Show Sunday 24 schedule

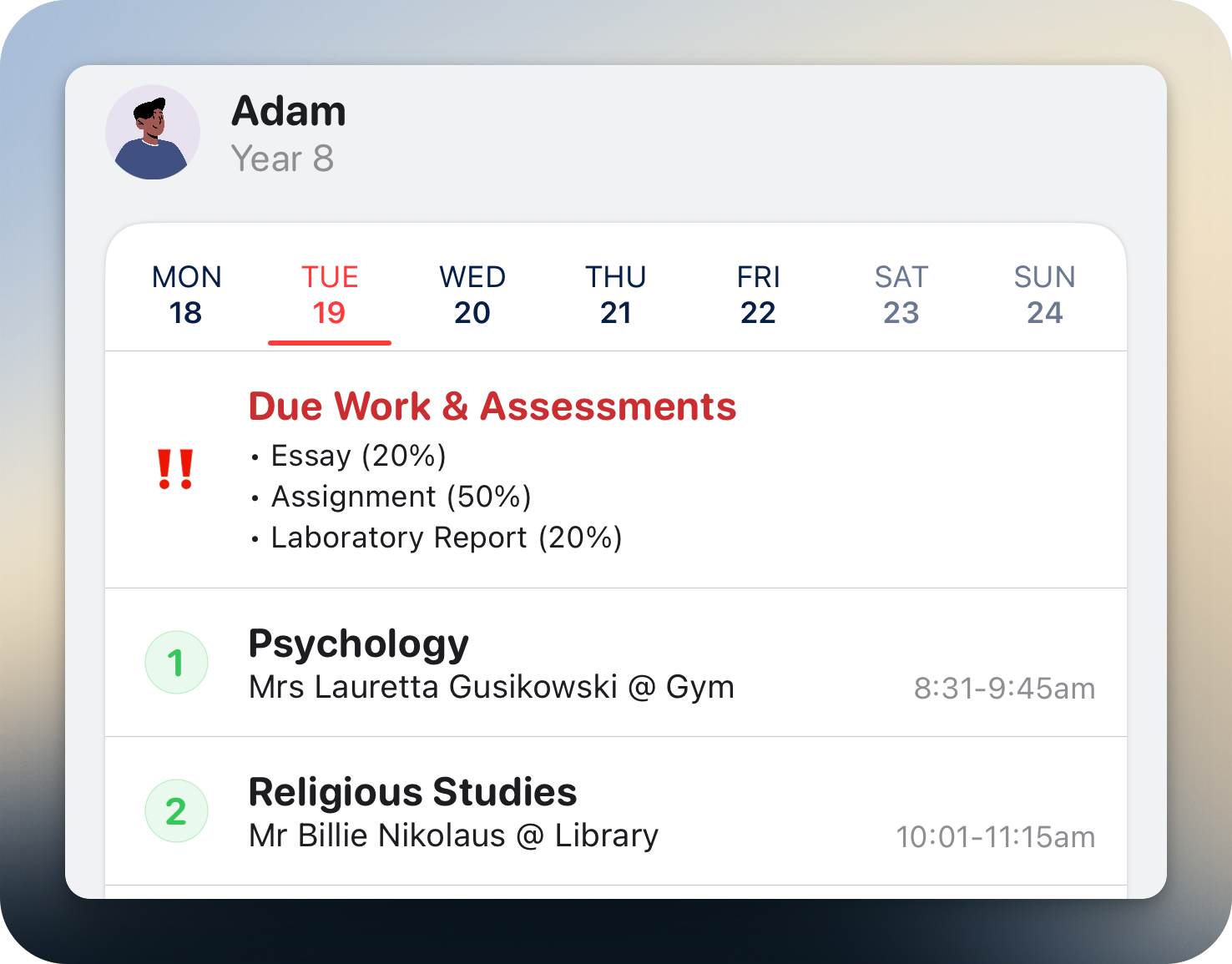1044,295
